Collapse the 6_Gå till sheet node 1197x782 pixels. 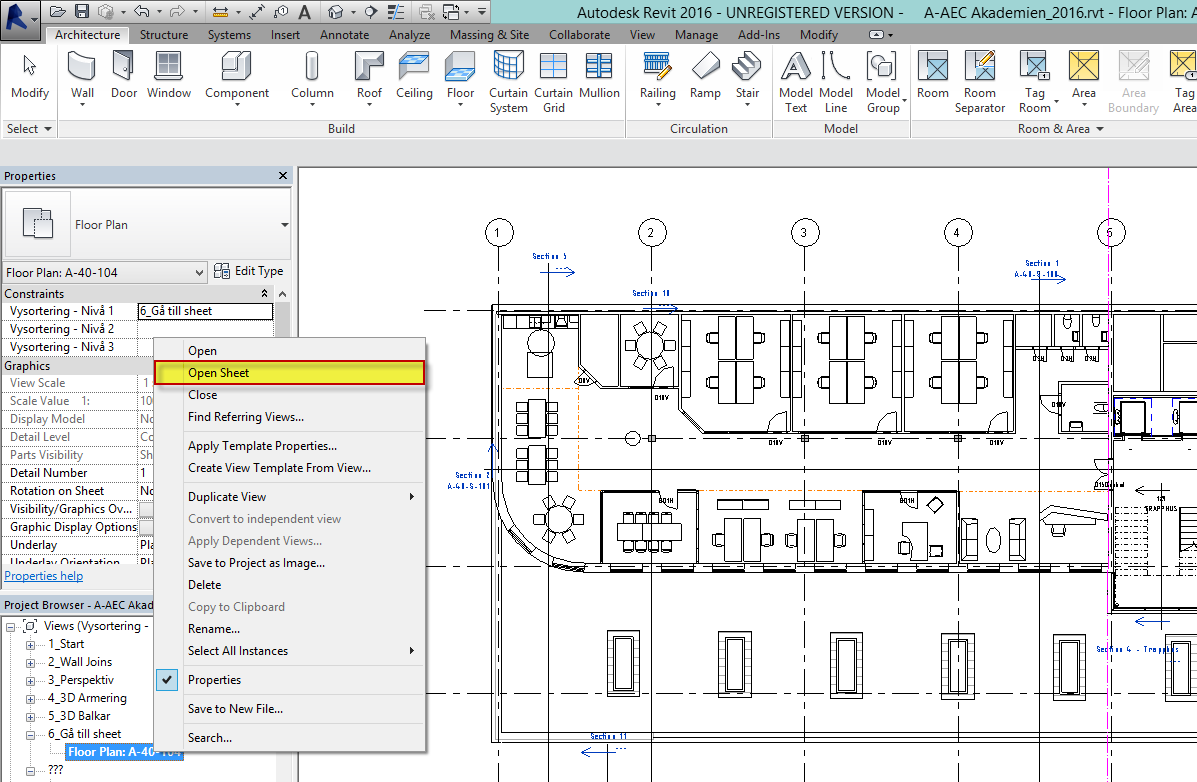point(31,735)
